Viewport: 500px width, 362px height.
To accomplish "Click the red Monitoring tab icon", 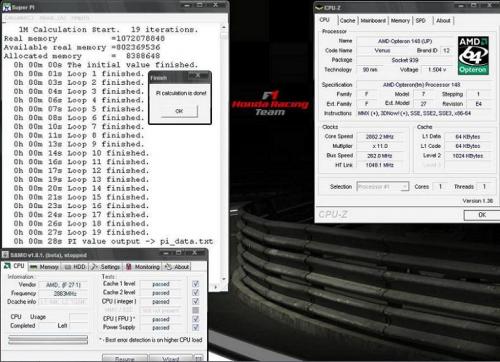I will pos(129,267).
